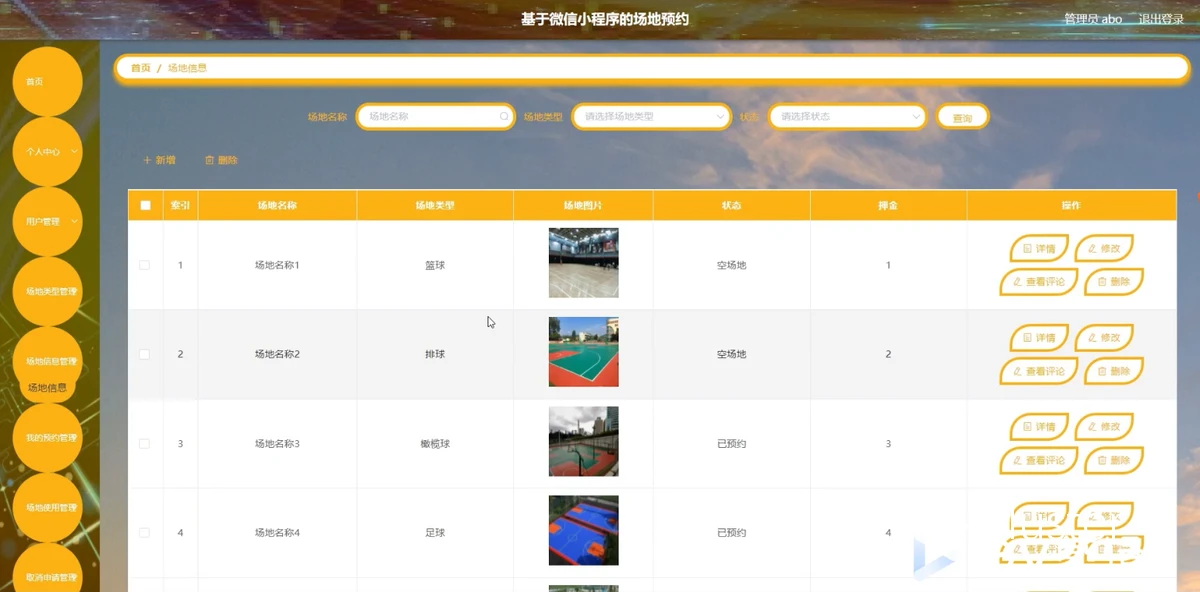Click 查看评论 for 场地名称3 row
The width and height of the screenshot is (1200, 592).
[1039, 460]
